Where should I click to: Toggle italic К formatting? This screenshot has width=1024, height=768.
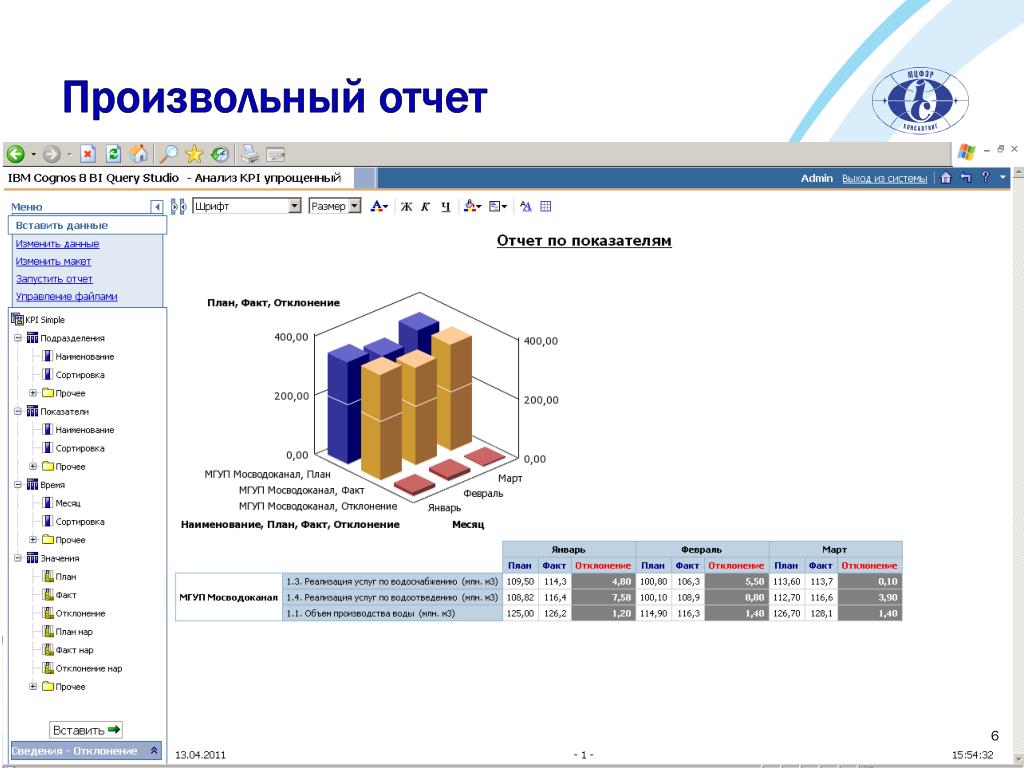pos(425,206)
